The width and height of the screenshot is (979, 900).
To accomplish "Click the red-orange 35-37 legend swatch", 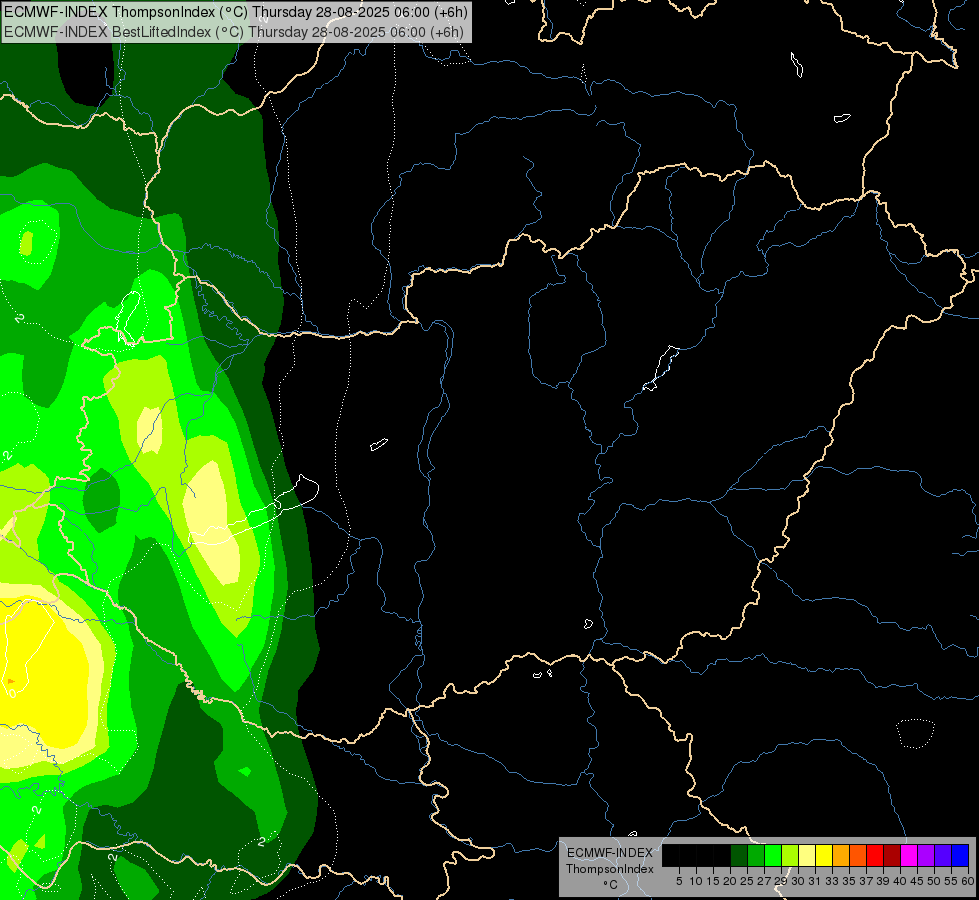I will coord(858,855).
